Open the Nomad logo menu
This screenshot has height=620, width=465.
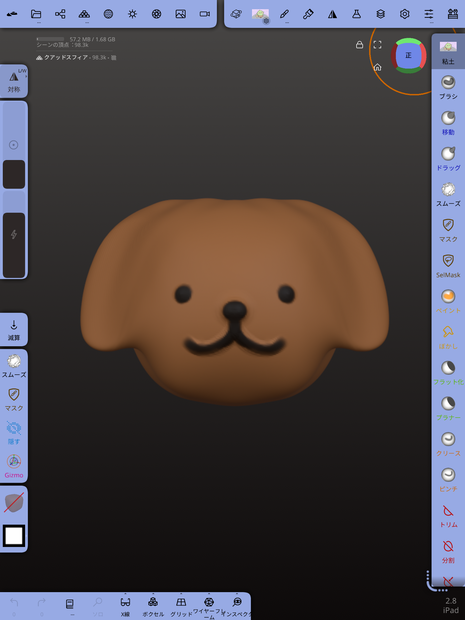tap(12, 14)
